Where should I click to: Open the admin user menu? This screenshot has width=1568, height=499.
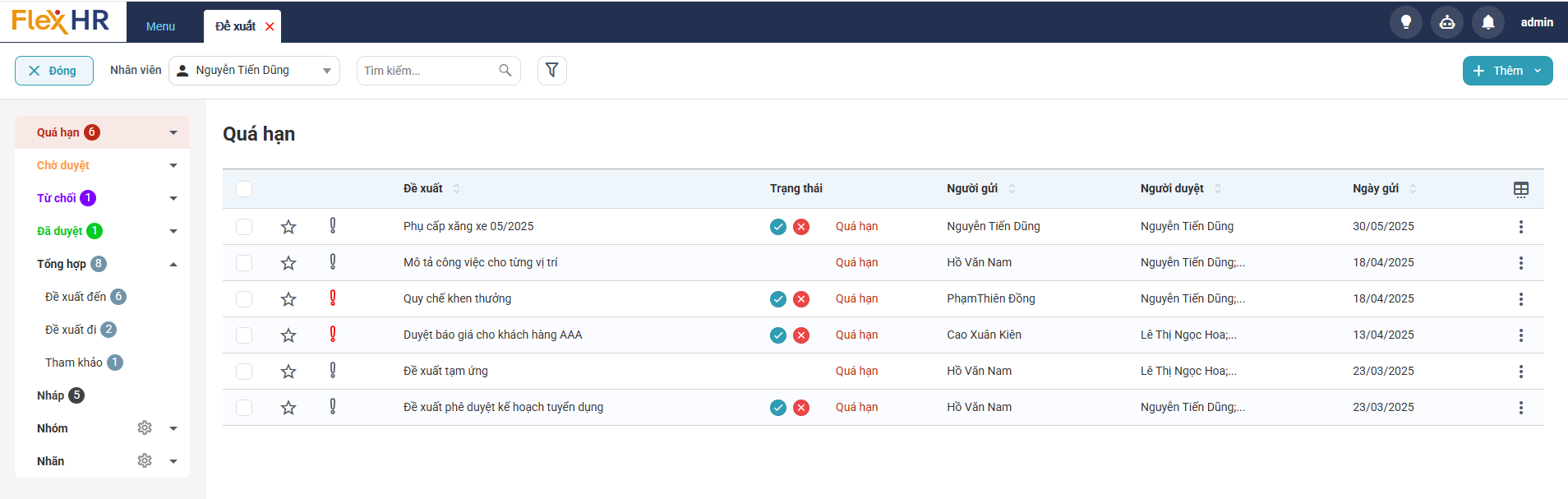[1537, 22]
